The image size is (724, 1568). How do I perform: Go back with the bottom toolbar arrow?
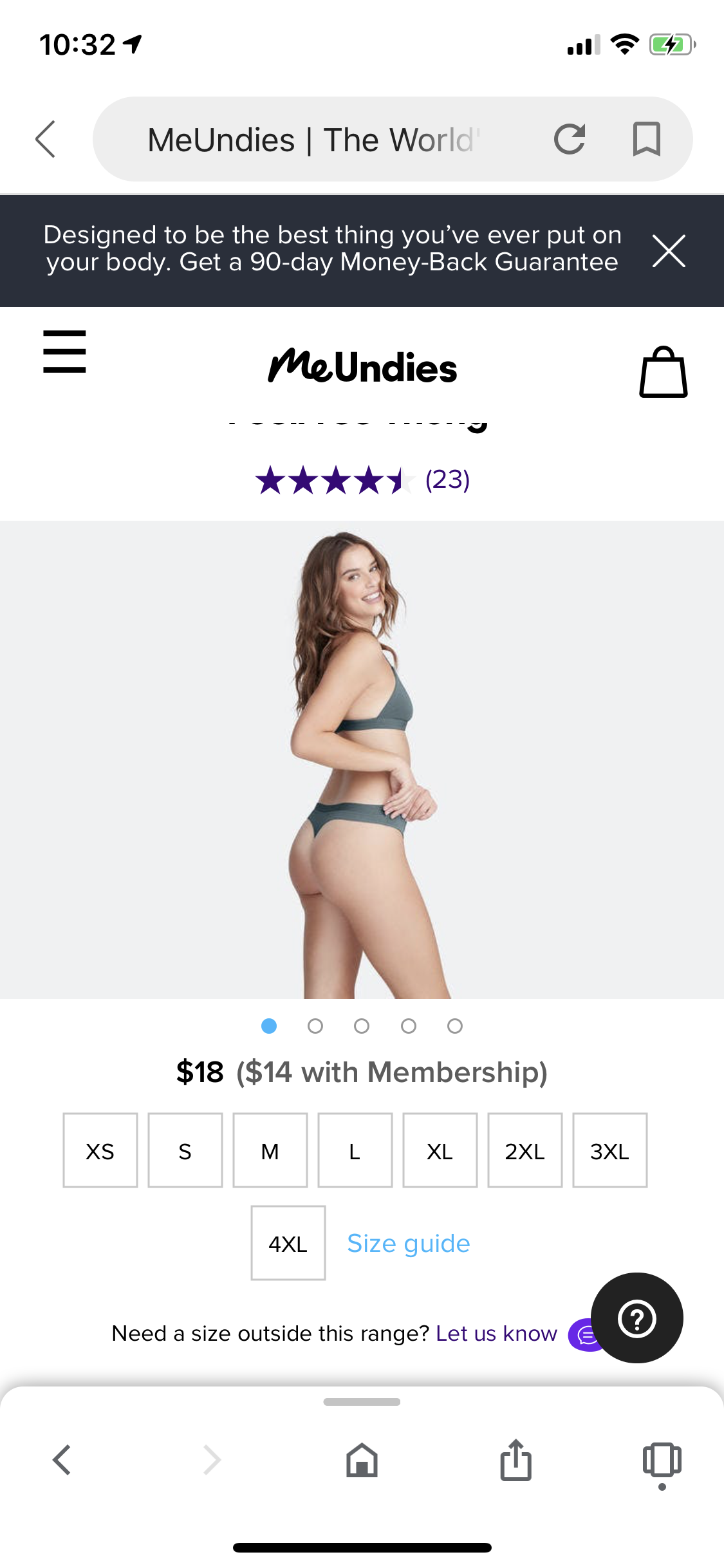[62, 1460]
